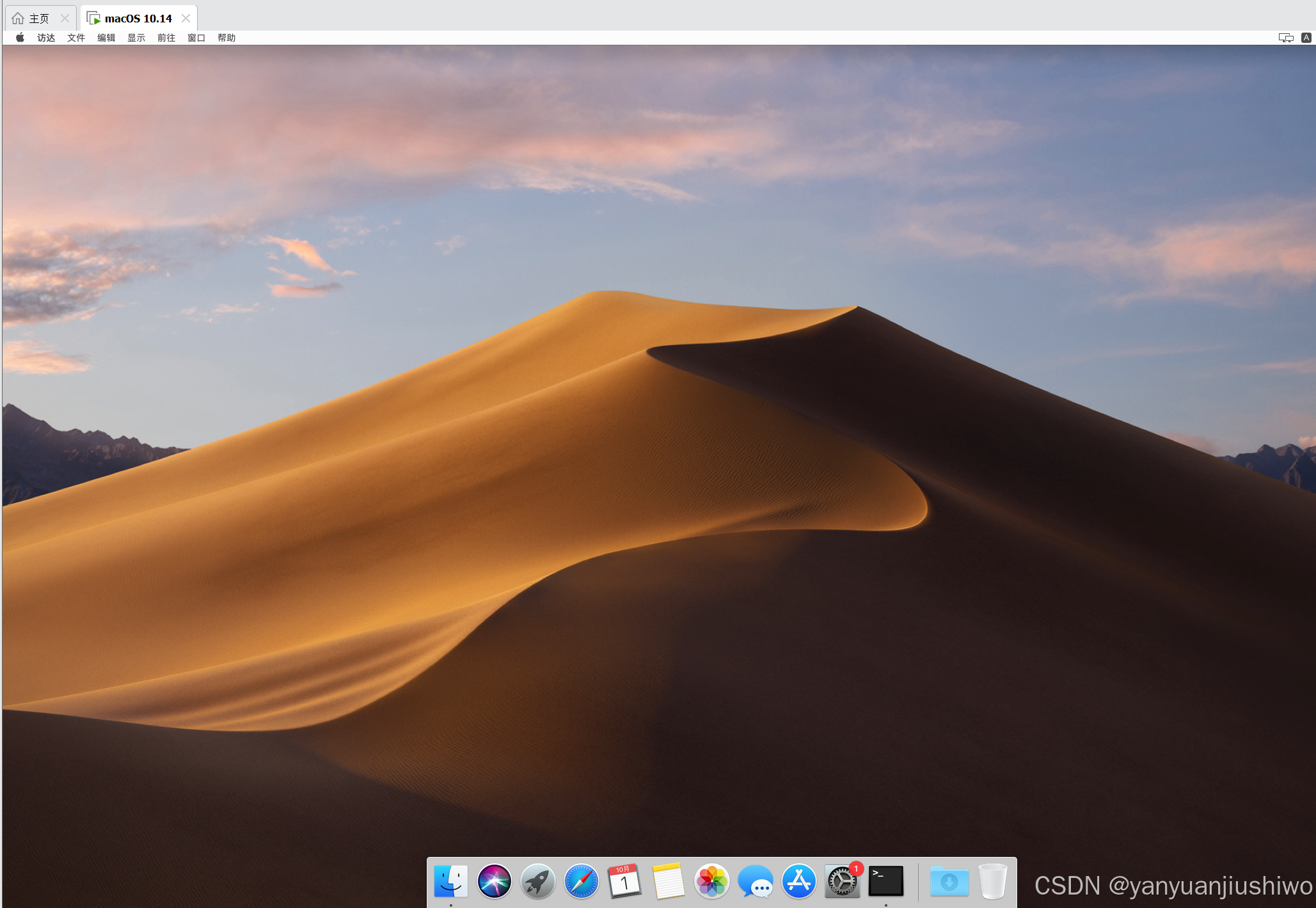Close the macOS 10.14 tab
This screenshot has height=908, width=1316.
(x=186, y=18)
